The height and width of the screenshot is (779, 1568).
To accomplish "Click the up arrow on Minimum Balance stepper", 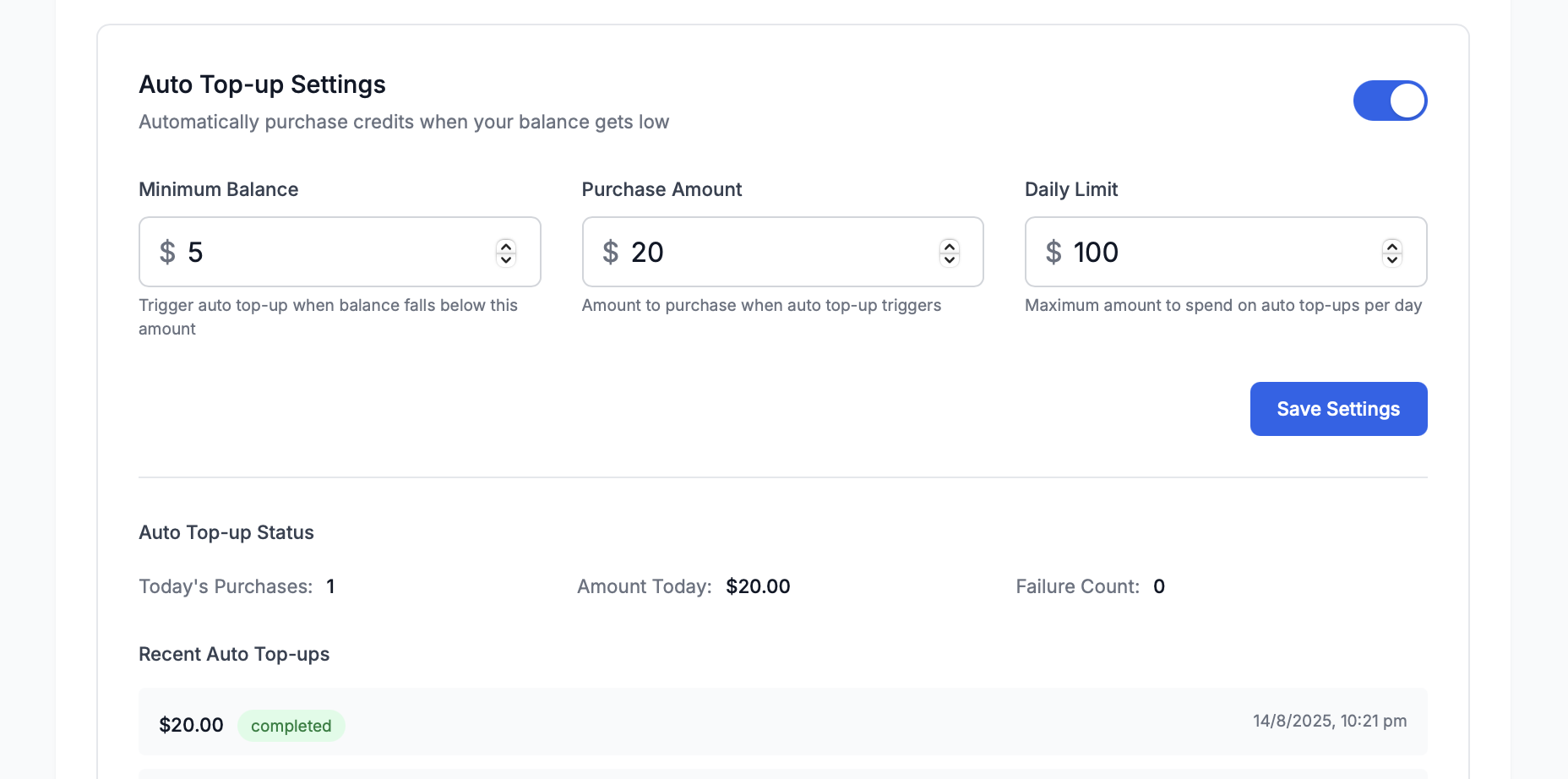I will [506, 245].
